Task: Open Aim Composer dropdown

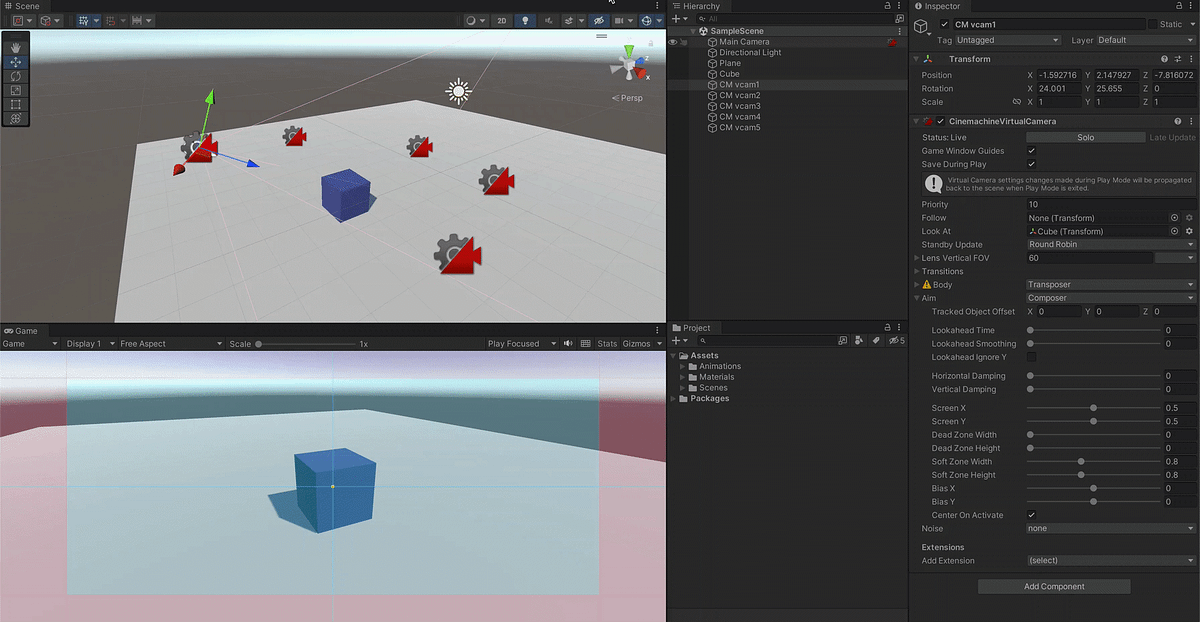Action: (x=1111, y=298)
